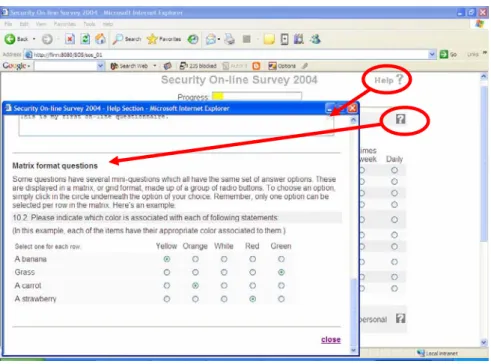This screenshot has height=364, width=491.
Task: Click the question mark icon below Help
Action: pos(400,119)
